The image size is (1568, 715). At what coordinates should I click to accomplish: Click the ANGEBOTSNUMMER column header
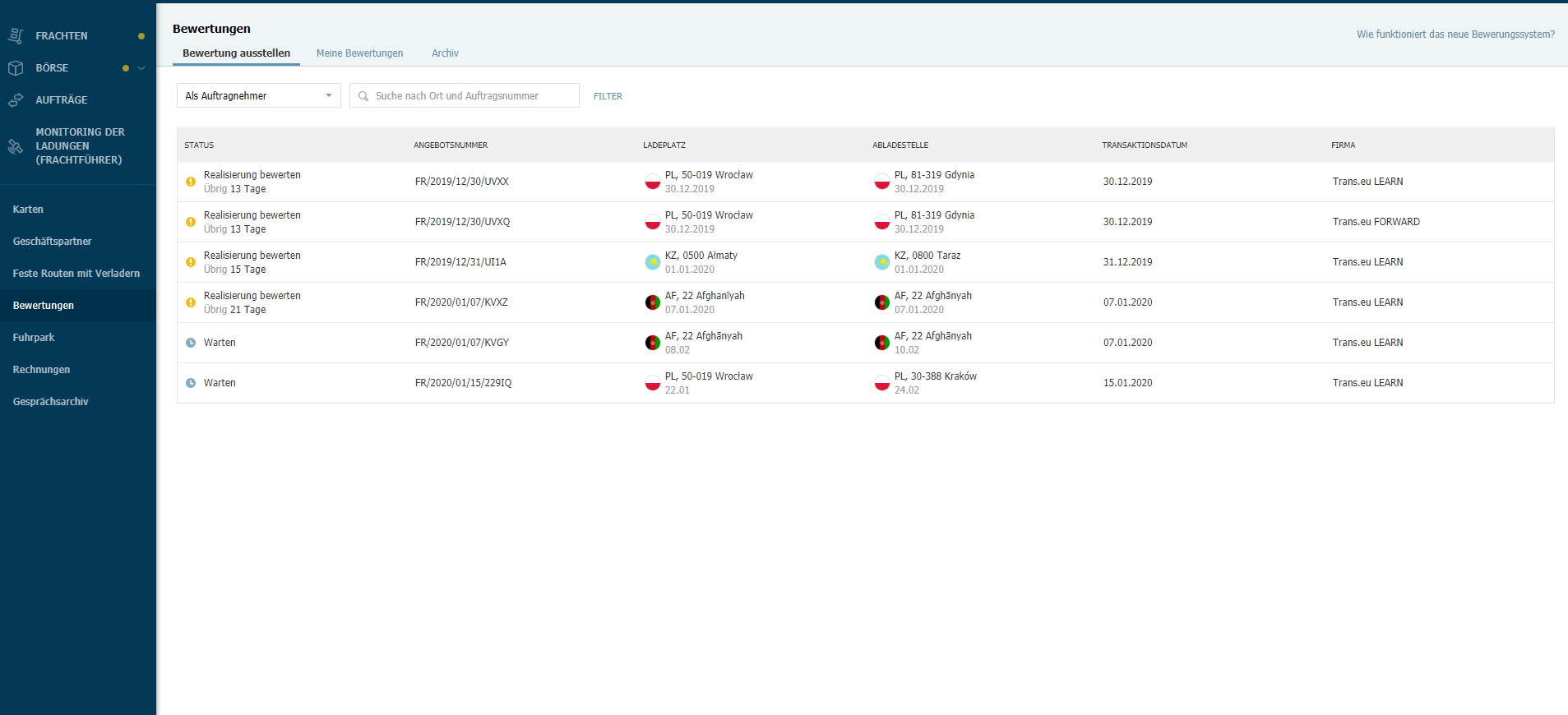coord(451,145)
